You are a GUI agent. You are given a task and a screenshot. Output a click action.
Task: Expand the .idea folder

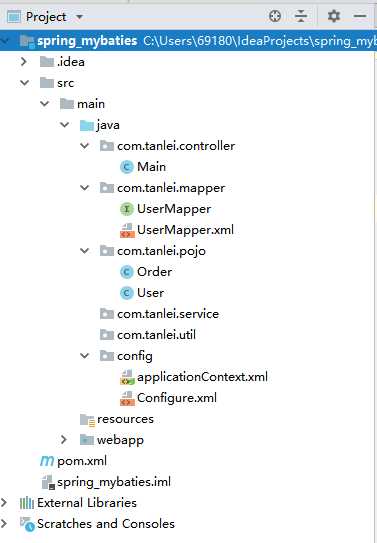tap(24, 62)
